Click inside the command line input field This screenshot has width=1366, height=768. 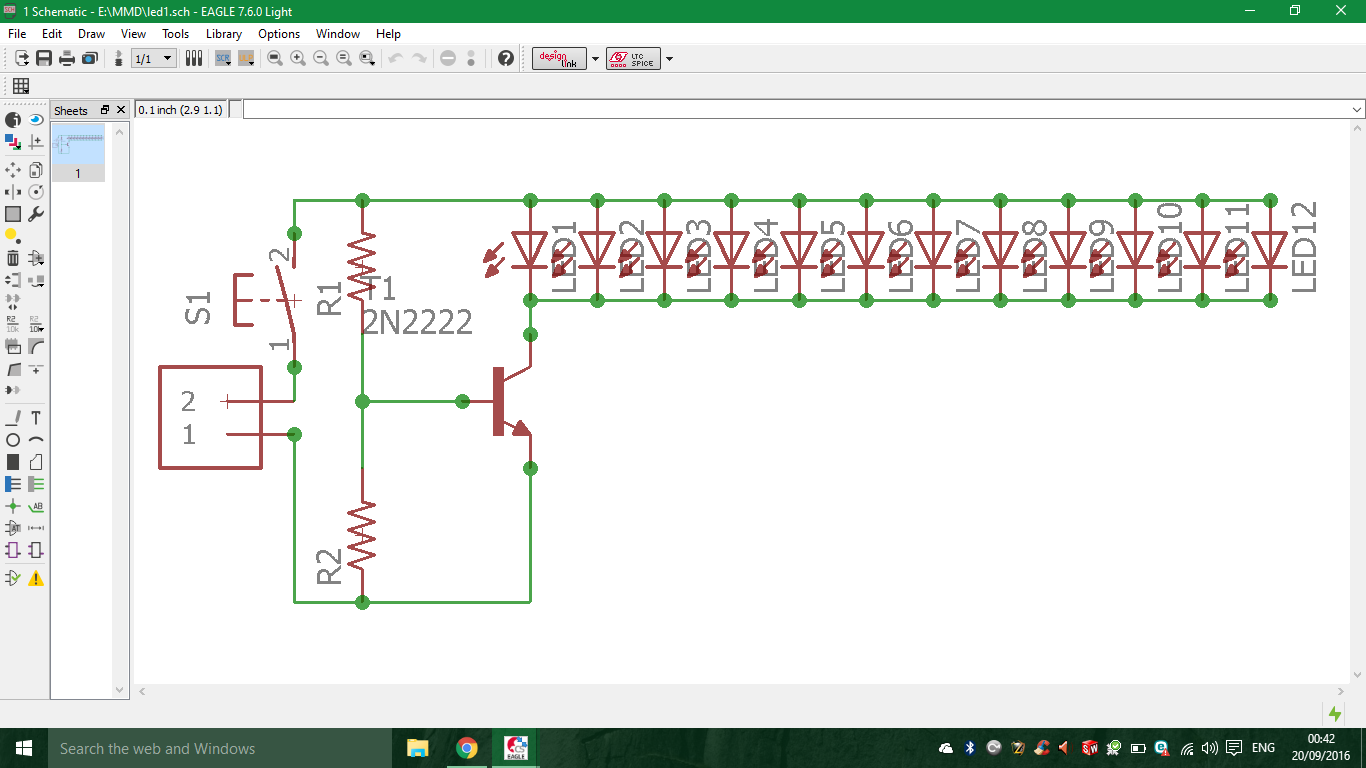[796, 109]
